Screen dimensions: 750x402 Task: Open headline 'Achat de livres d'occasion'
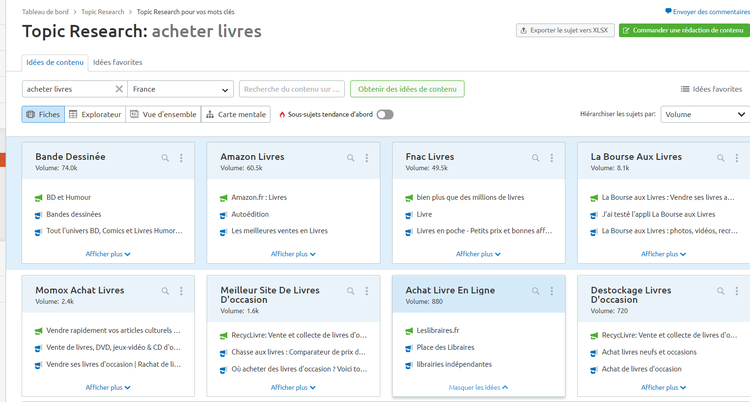tap(641, 369)
